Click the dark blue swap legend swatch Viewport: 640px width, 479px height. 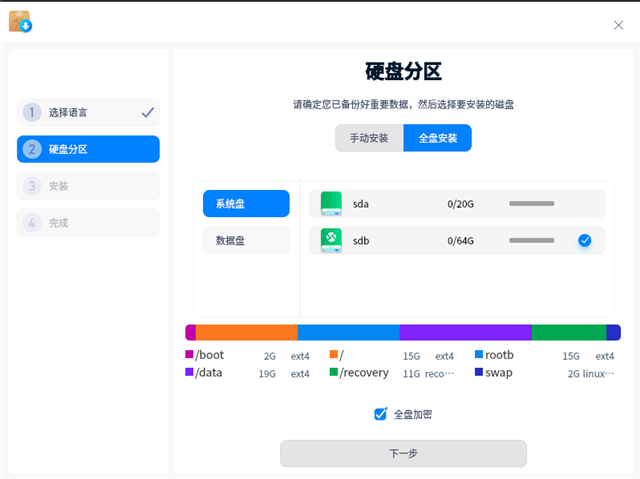click(x=479, y=372)
